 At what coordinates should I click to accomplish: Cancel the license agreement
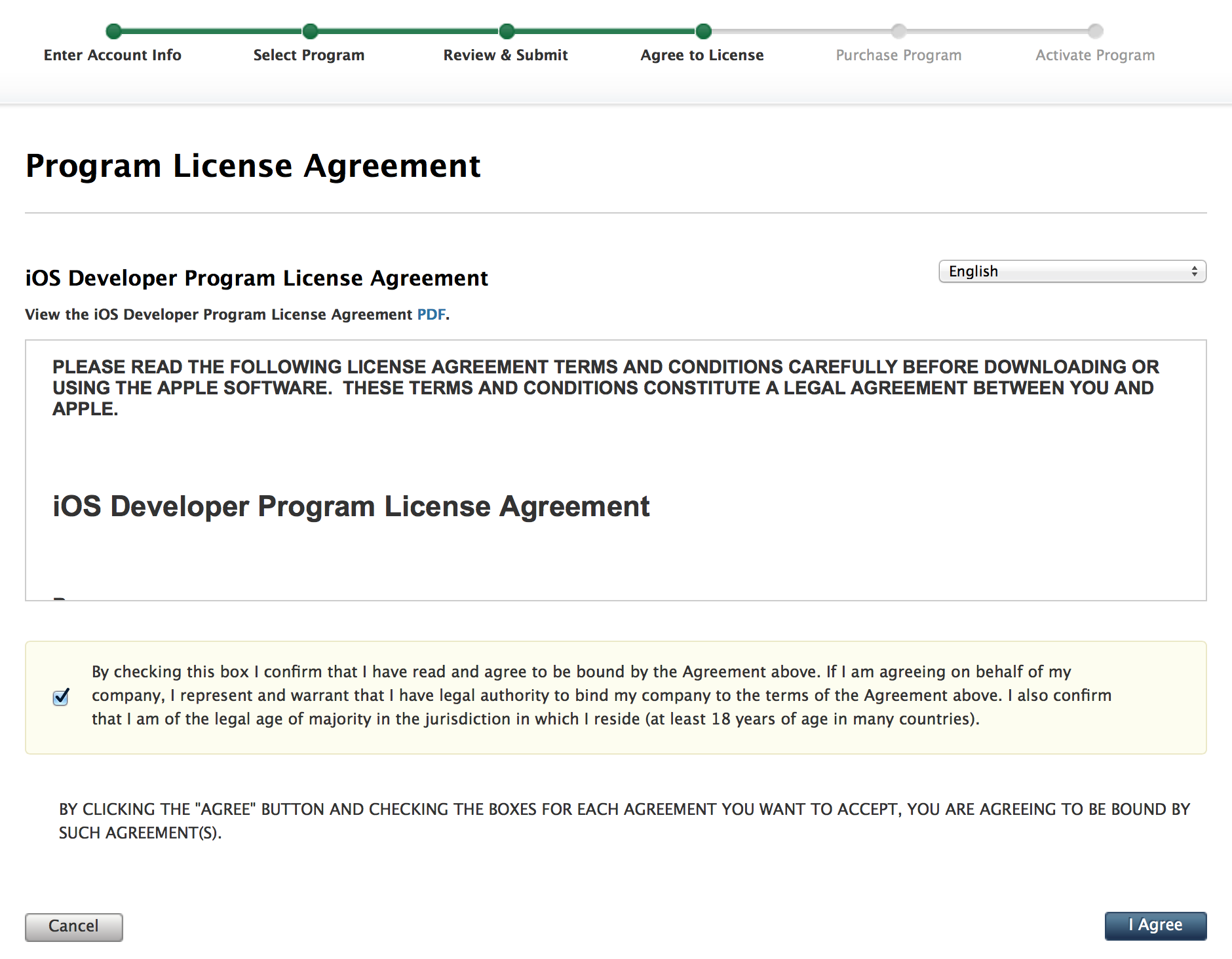74,927
